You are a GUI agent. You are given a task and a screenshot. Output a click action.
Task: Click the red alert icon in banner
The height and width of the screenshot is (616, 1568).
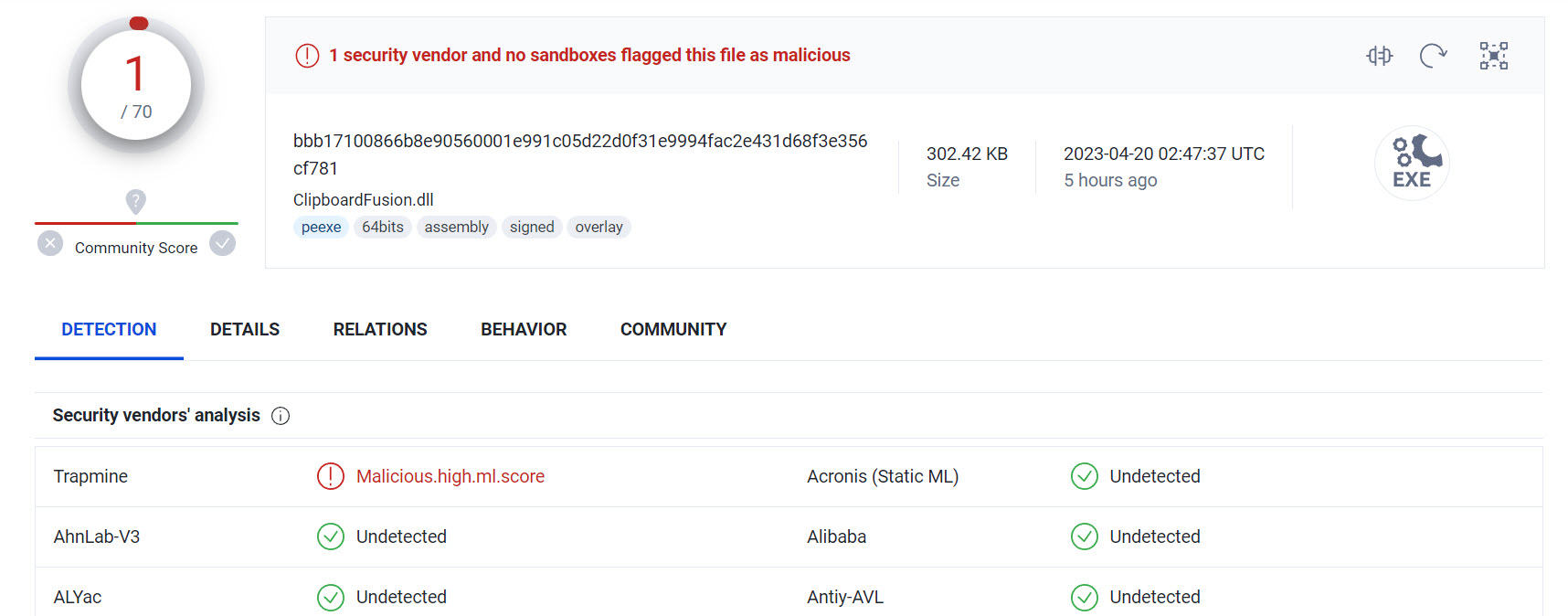(x=307, y=56)
